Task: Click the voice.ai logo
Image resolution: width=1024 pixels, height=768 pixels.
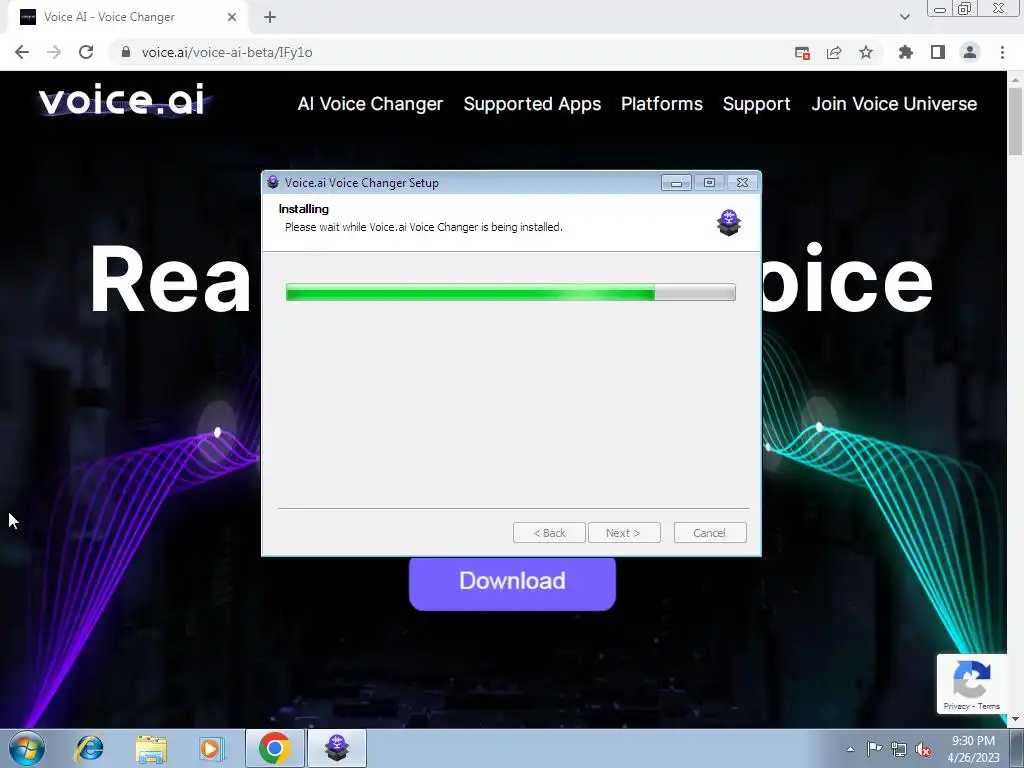Action: tap(121, 100)
